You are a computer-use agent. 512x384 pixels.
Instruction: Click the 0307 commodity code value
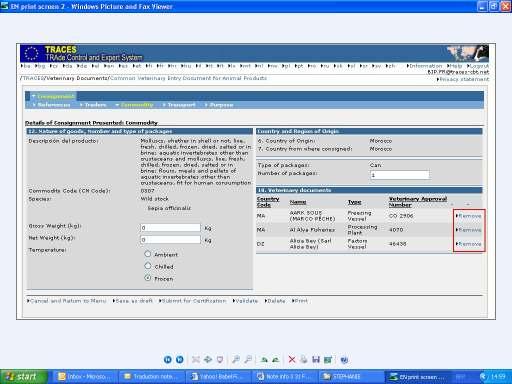click(147, 191)
